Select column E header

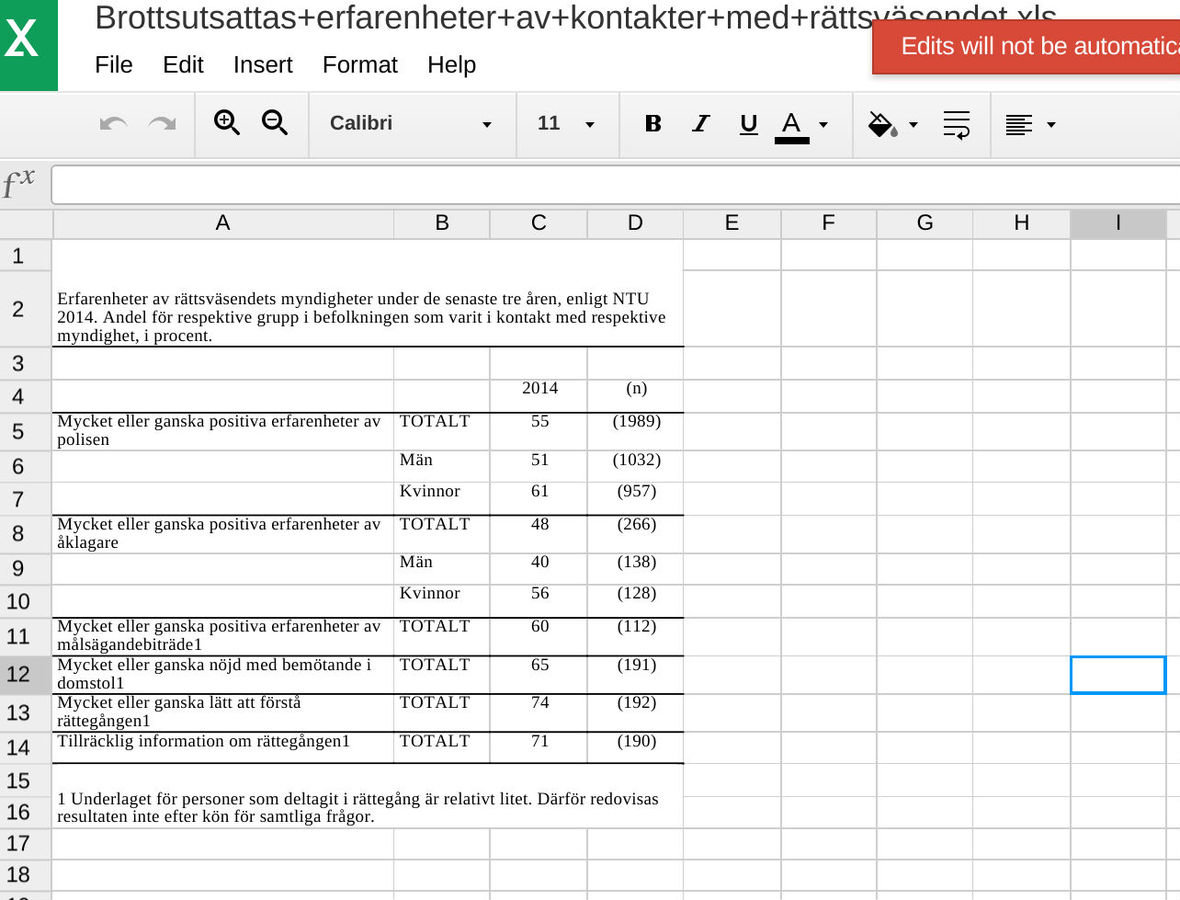[731, 223]
